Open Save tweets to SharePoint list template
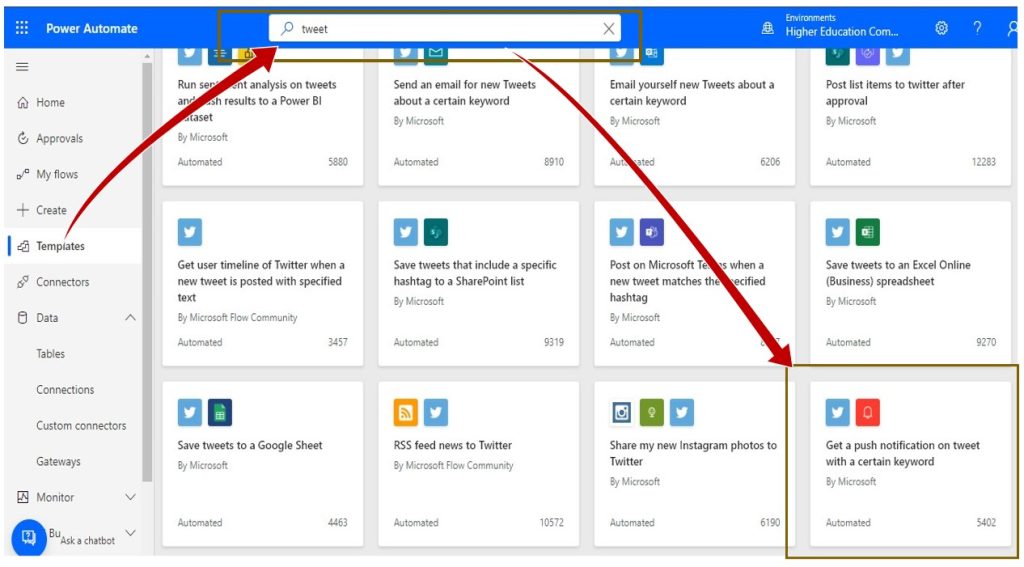 point(479,284)
